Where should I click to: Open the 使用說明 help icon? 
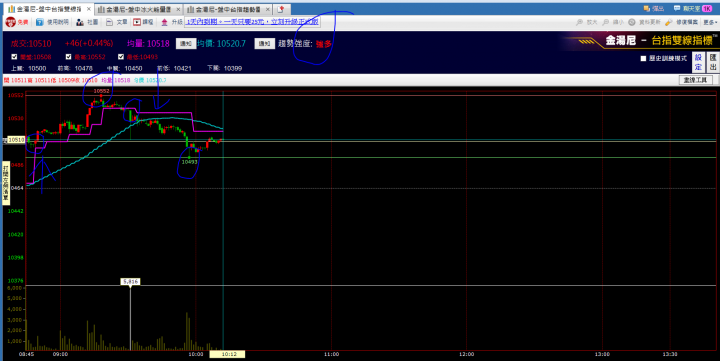point(40,22)
